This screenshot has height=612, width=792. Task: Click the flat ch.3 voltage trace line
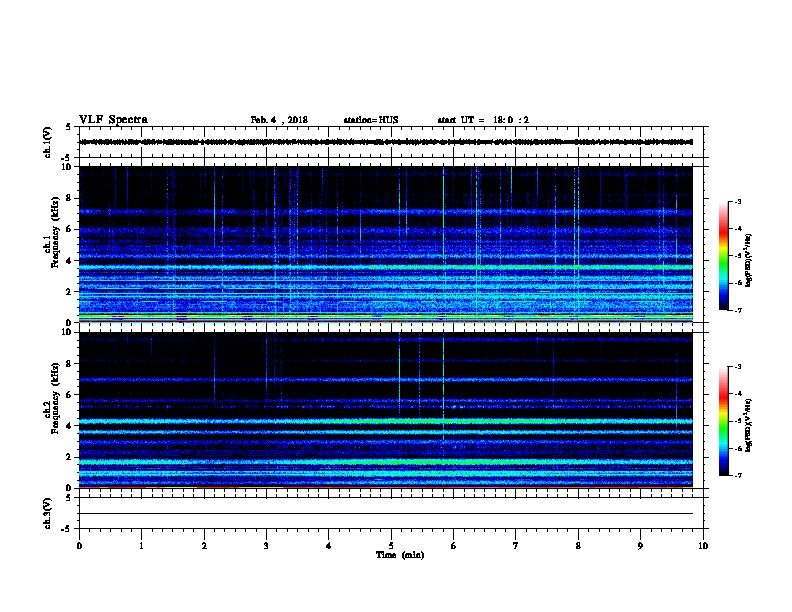click(x=386, y=514)
